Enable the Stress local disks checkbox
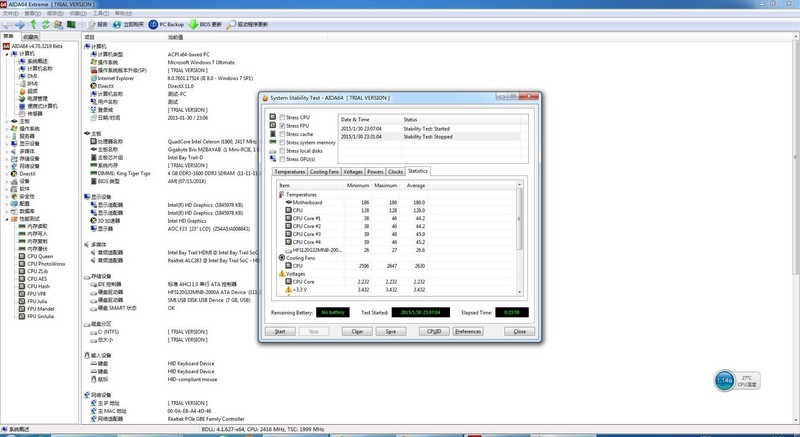The width and height of the screenshot is (800, 437). pos(282,151)
